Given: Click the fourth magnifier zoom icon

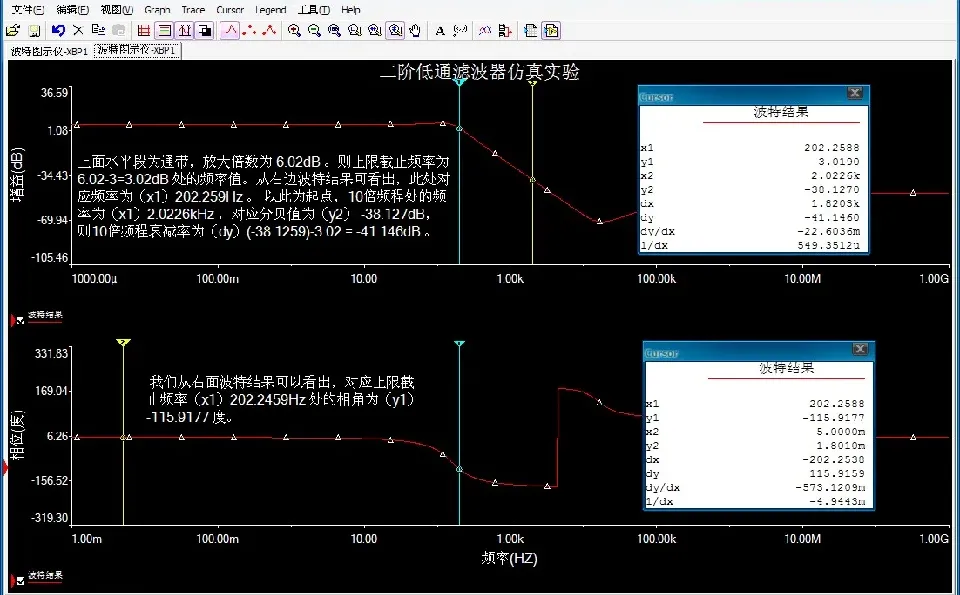Looking at the screenshot, I should coord(354,30).
